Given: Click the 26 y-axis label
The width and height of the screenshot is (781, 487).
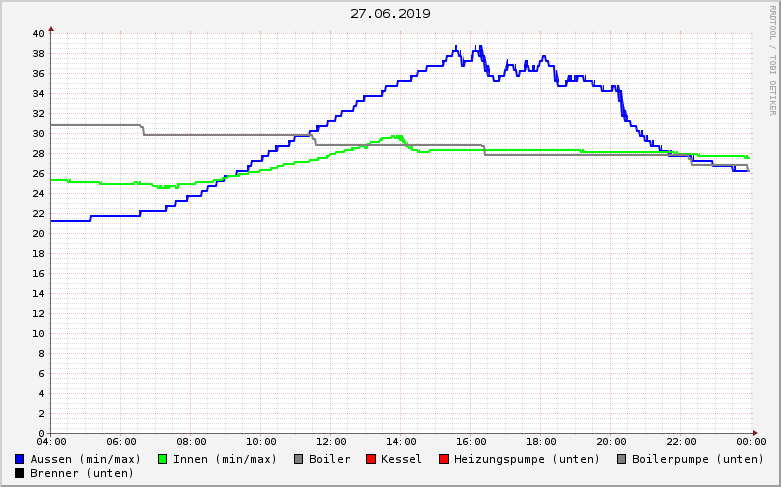Looking at the screenshot, I should coord(39,174).
